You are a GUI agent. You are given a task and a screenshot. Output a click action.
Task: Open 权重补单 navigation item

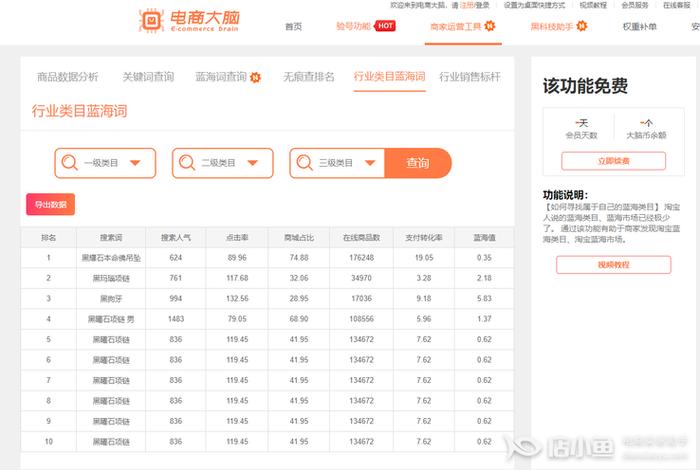[640, 26]
